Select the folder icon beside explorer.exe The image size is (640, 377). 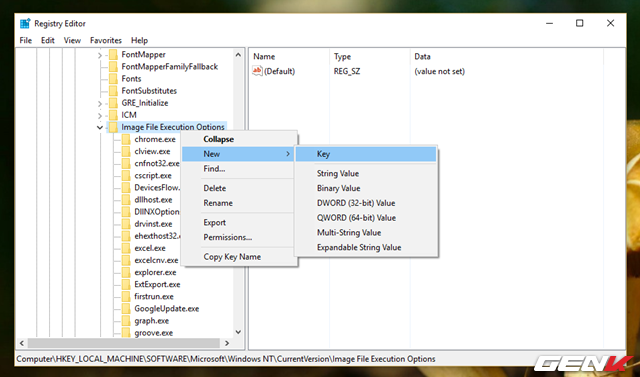126,272
